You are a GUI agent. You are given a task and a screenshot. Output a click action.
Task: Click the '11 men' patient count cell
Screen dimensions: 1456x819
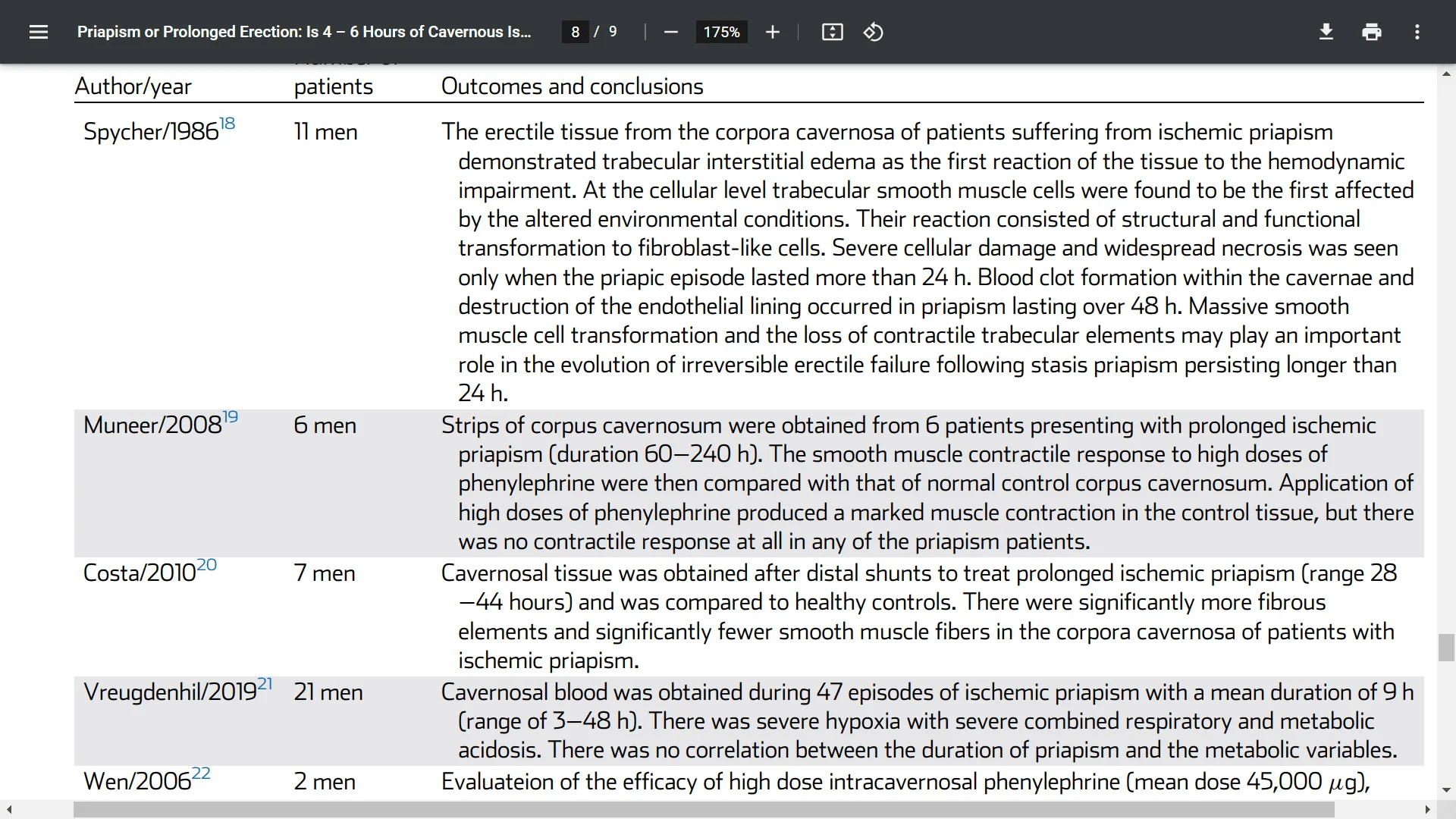click(325, 132)
